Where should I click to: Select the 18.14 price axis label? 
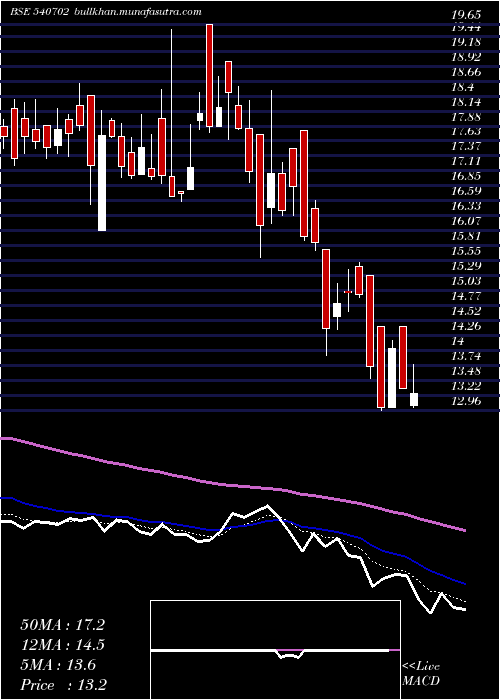466,102
